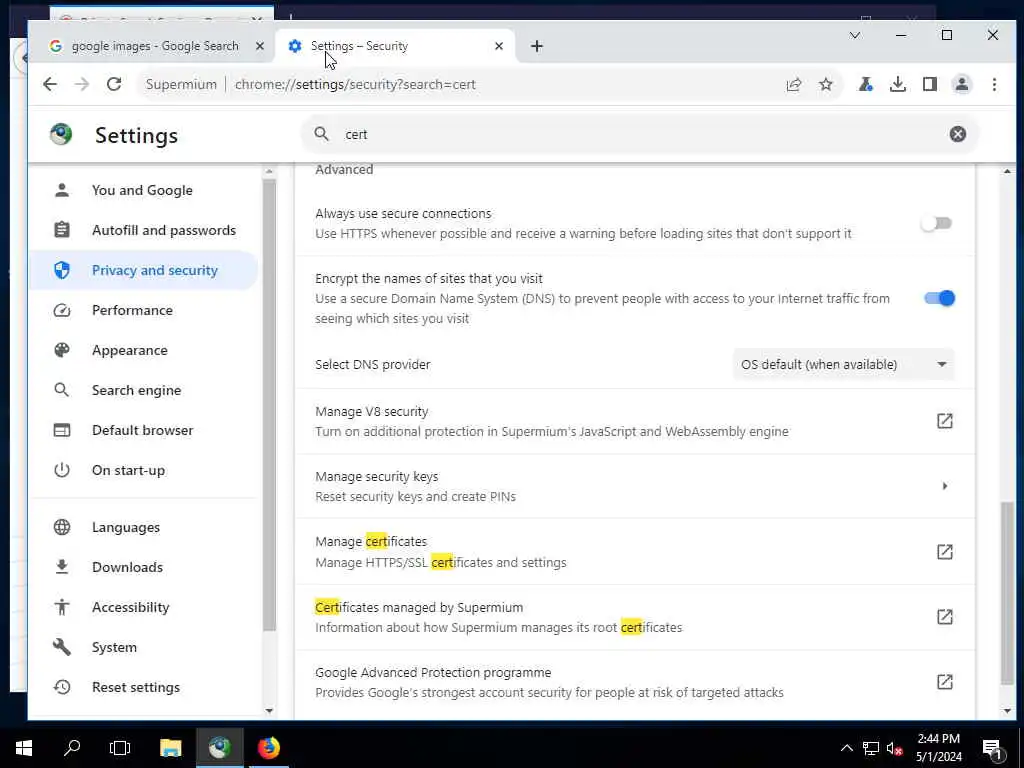Click the address bar URL

(355, 84)
